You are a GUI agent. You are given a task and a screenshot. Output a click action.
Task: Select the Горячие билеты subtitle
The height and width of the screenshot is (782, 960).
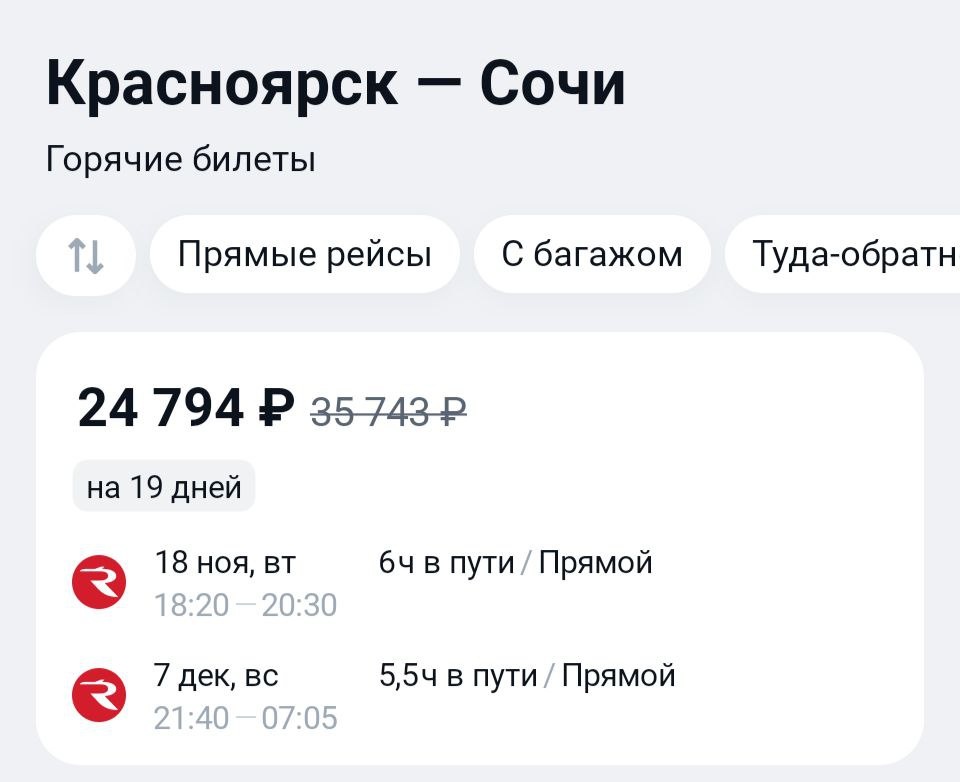click(181, 159)
